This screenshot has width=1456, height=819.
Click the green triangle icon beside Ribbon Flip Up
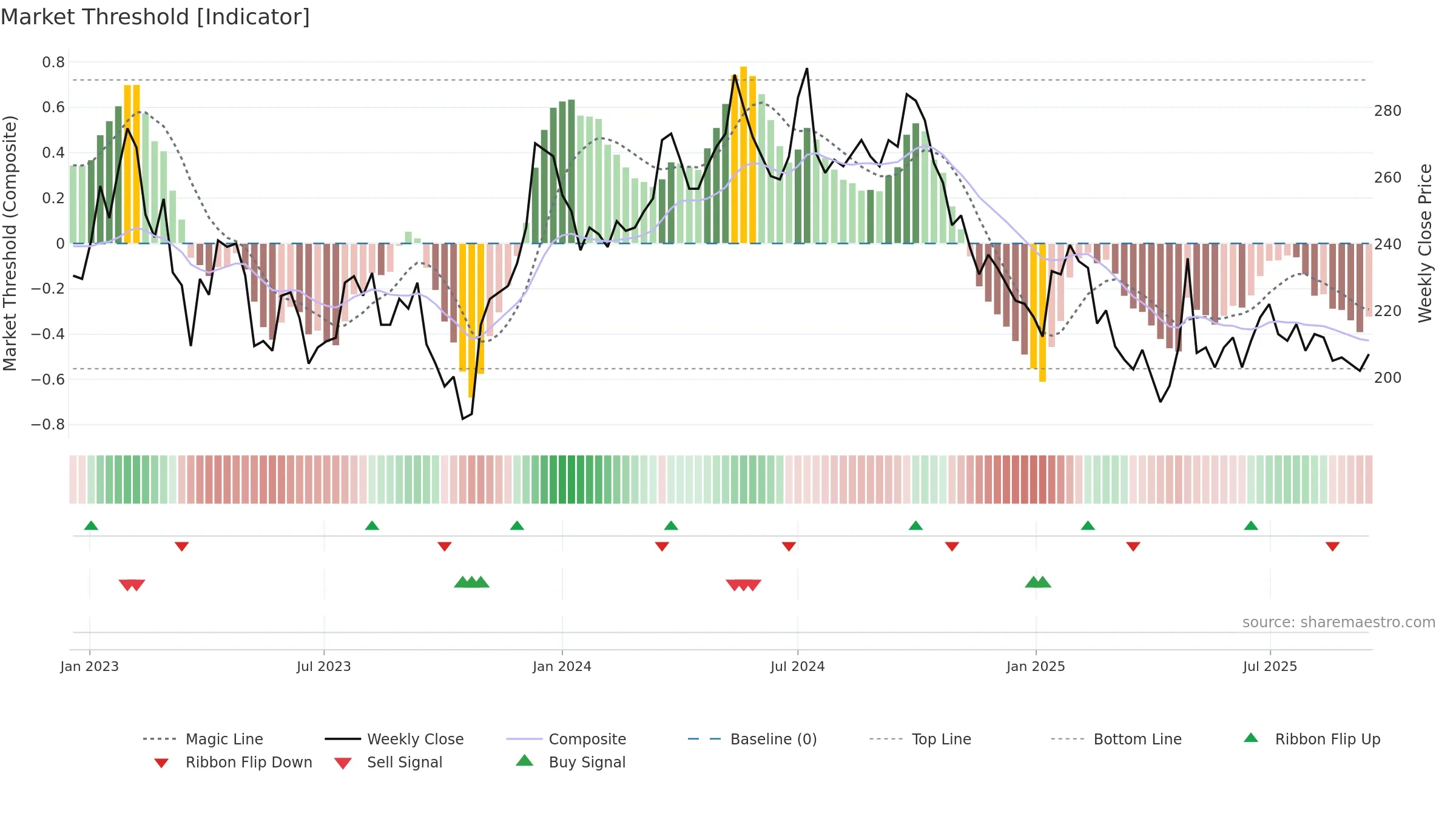[x=1251, y=738]
